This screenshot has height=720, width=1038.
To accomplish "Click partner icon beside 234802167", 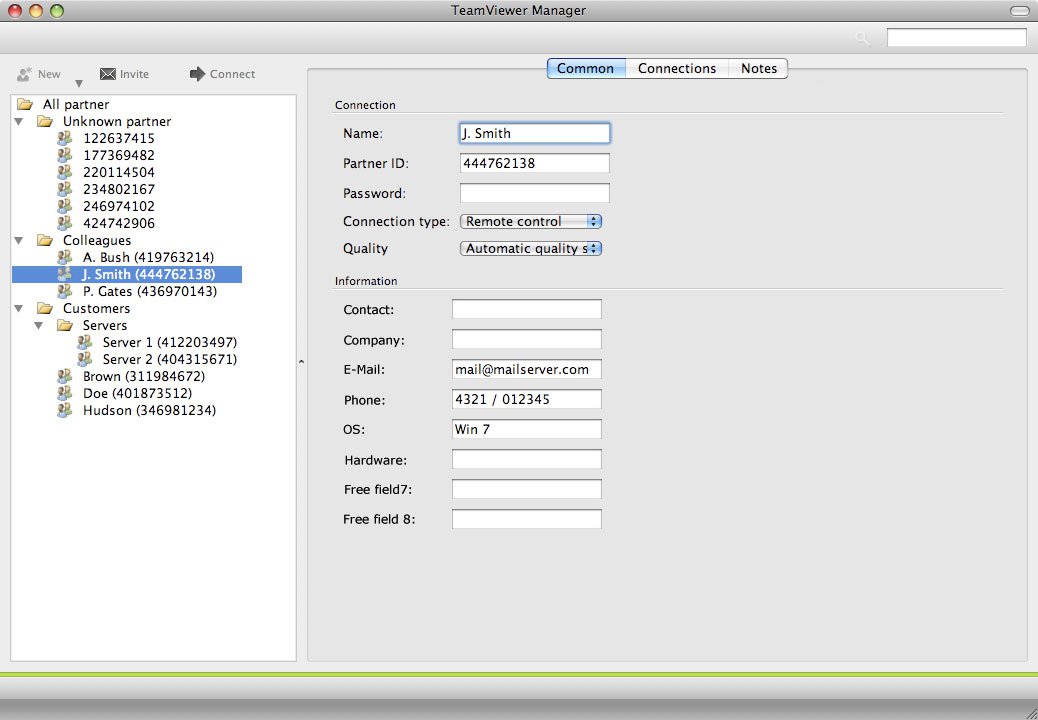I will (x=65, y=189).
